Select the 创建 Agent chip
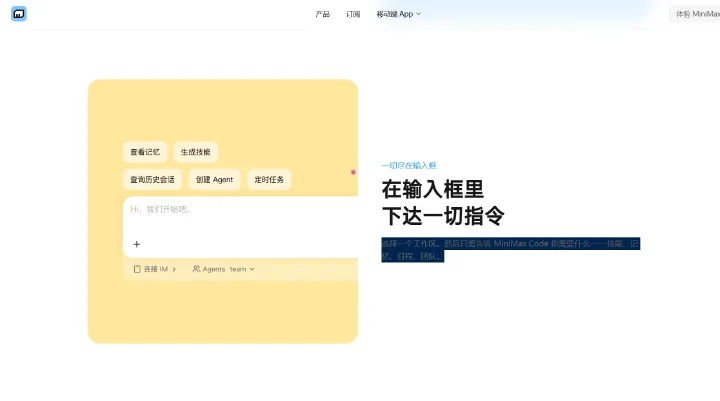Image resolution: width=720 pixels, height=401 pixels. click(x=214, y=180)
